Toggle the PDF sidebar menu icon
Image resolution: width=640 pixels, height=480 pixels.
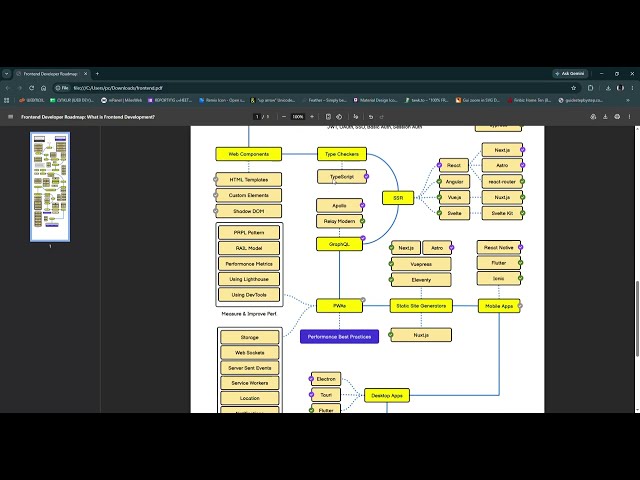tap(11, 117)
